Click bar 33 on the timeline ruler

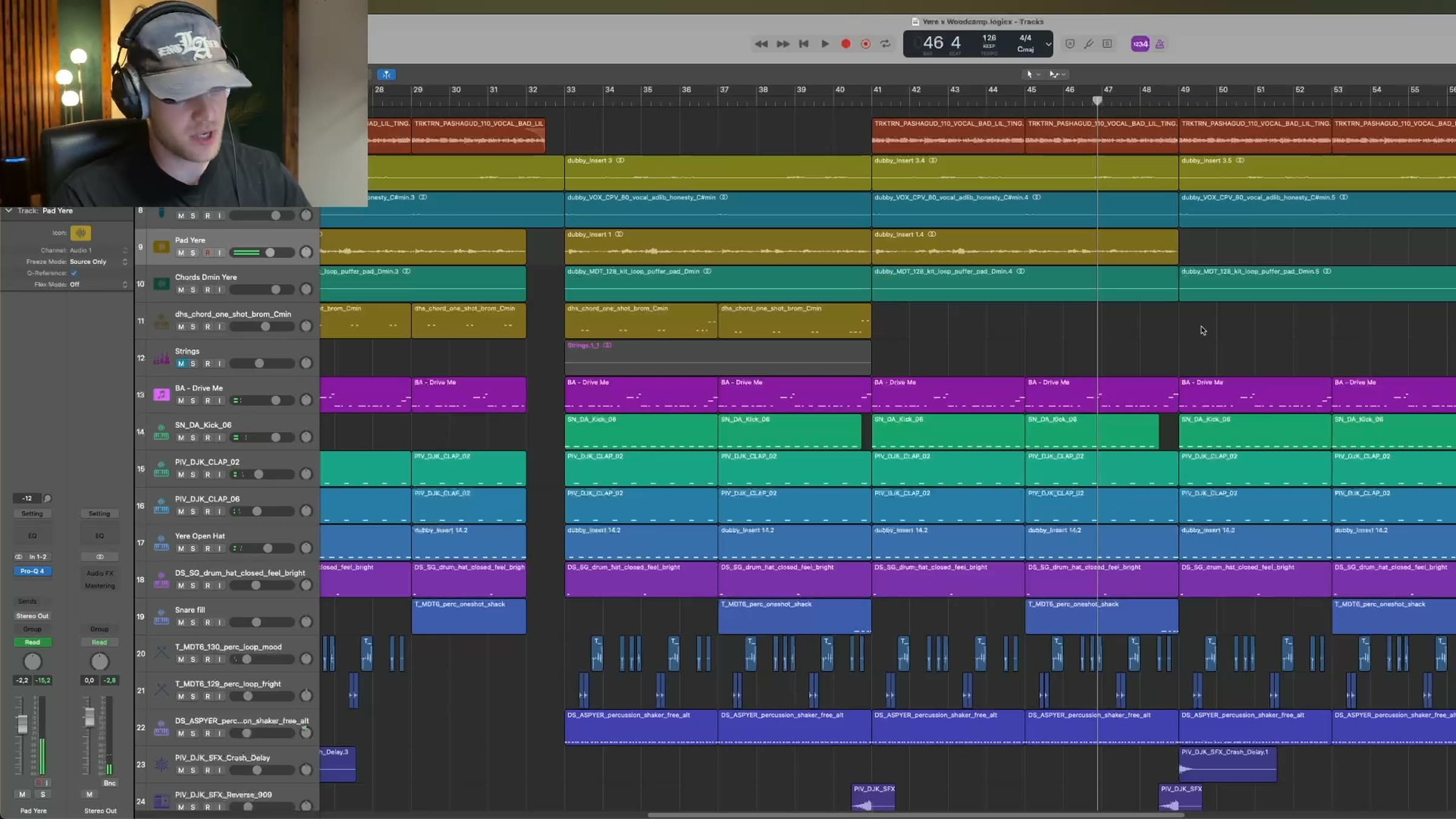[x=571, y=90]
